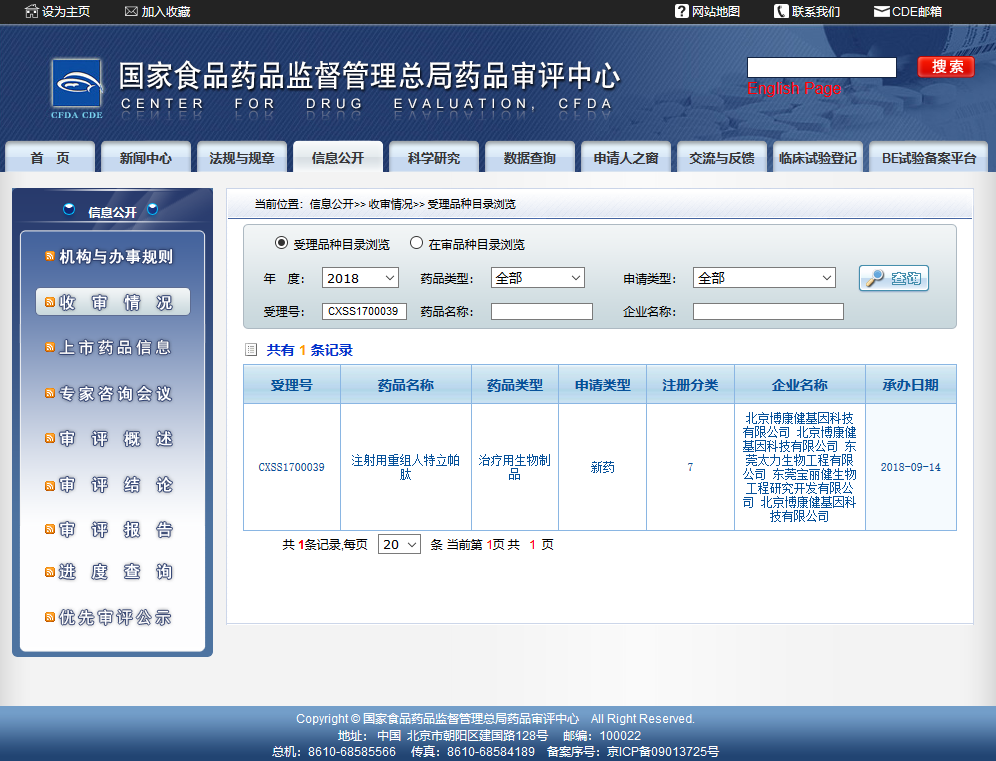The height and width of the screenshot is (761, 996).
Task: Switch to the 信息公开 tab
Action: (338, 158)
